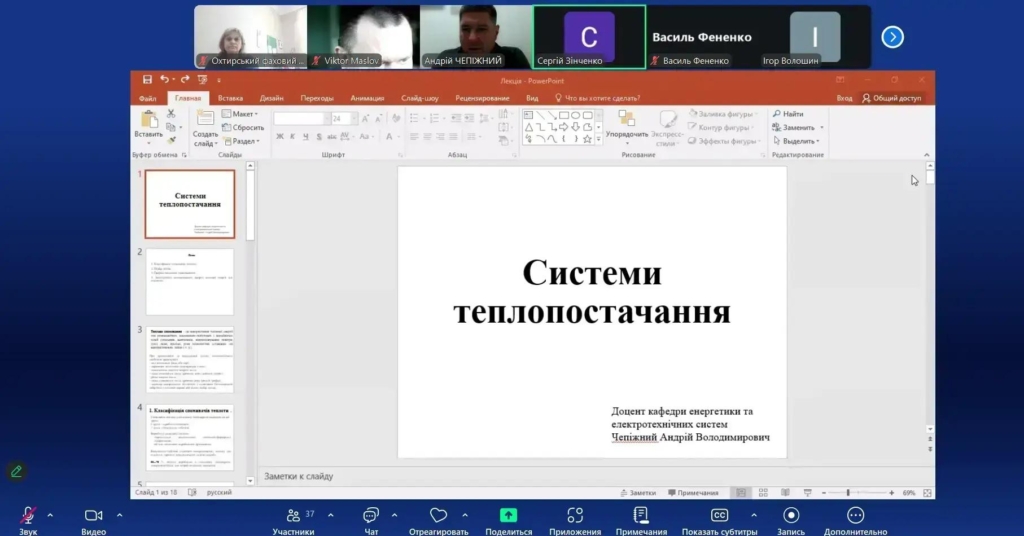1024x536 pixels.
Task: Open the Анимация ribbon tab
Action: 367,98
